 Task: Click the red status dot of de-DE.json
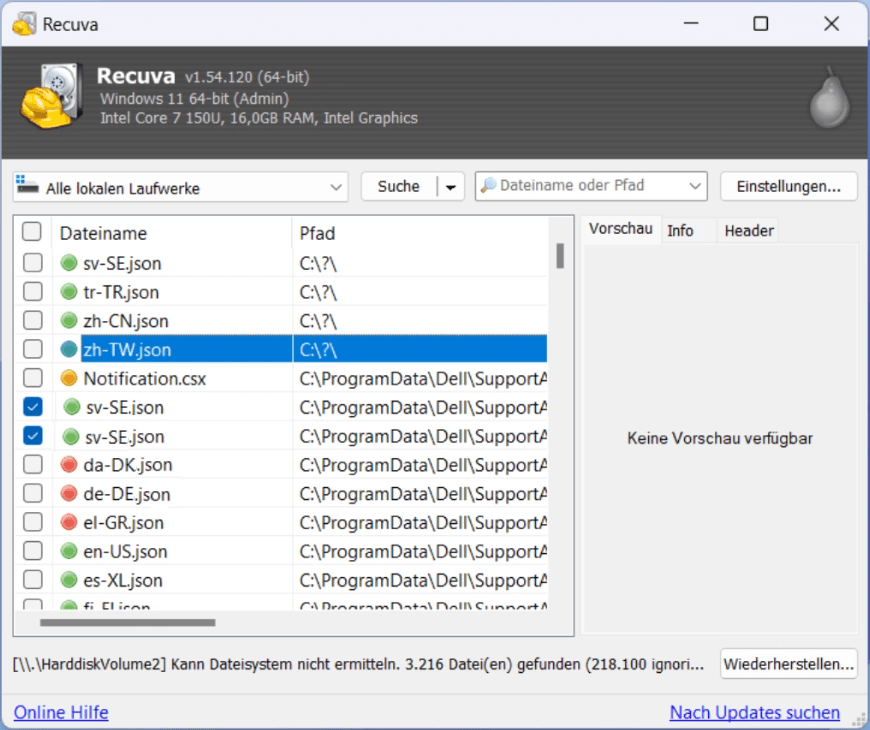69,493
